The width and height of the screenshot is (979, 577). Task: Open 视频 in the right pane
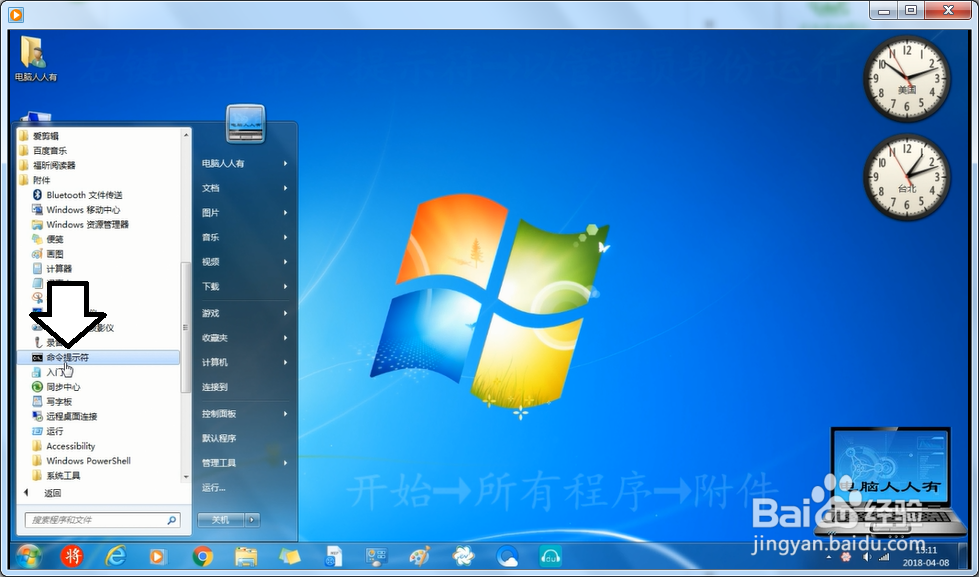point(245,262)
